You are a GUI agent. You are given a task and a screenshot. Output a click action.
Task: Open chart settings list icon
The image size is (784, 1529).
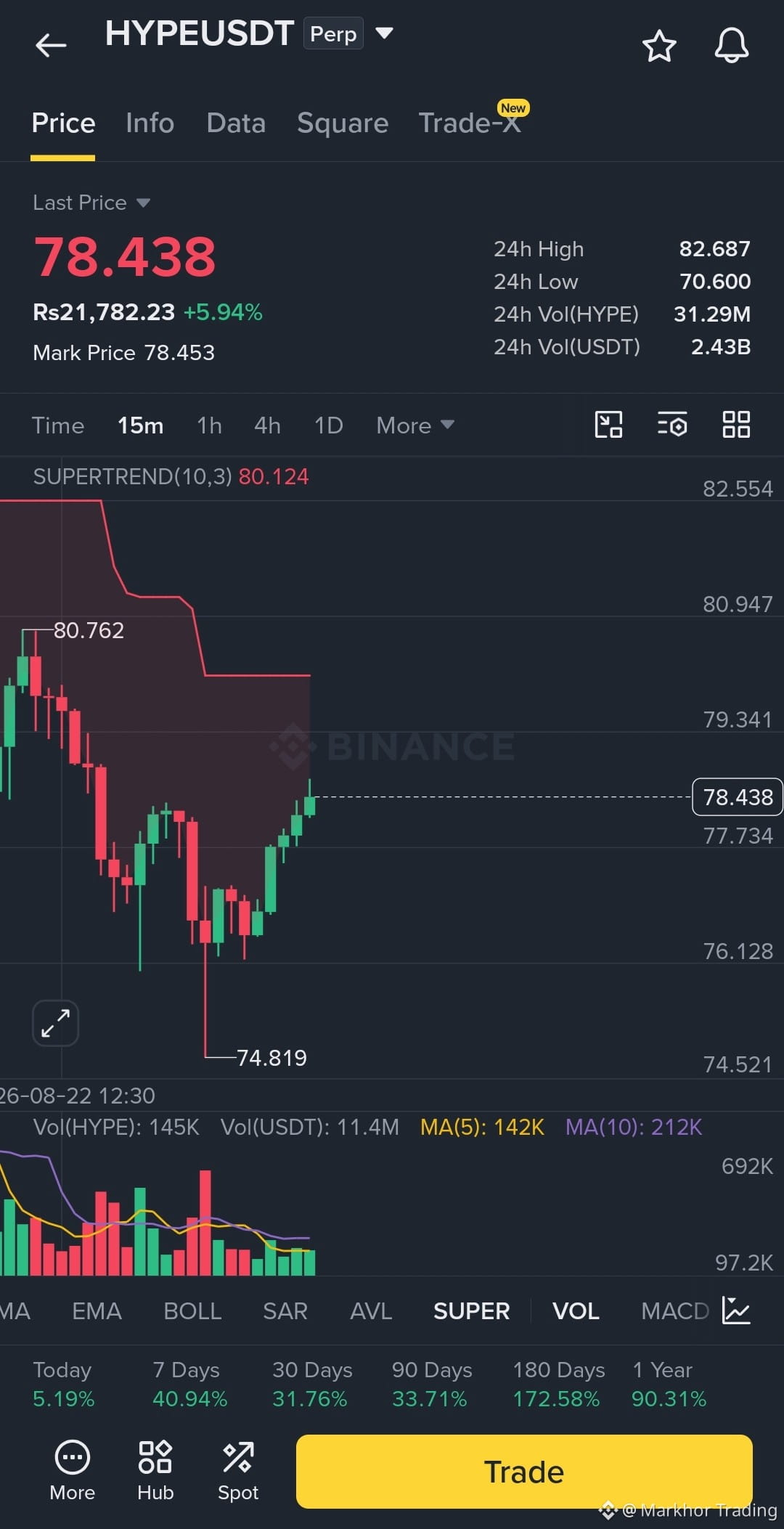click(672, 425)
